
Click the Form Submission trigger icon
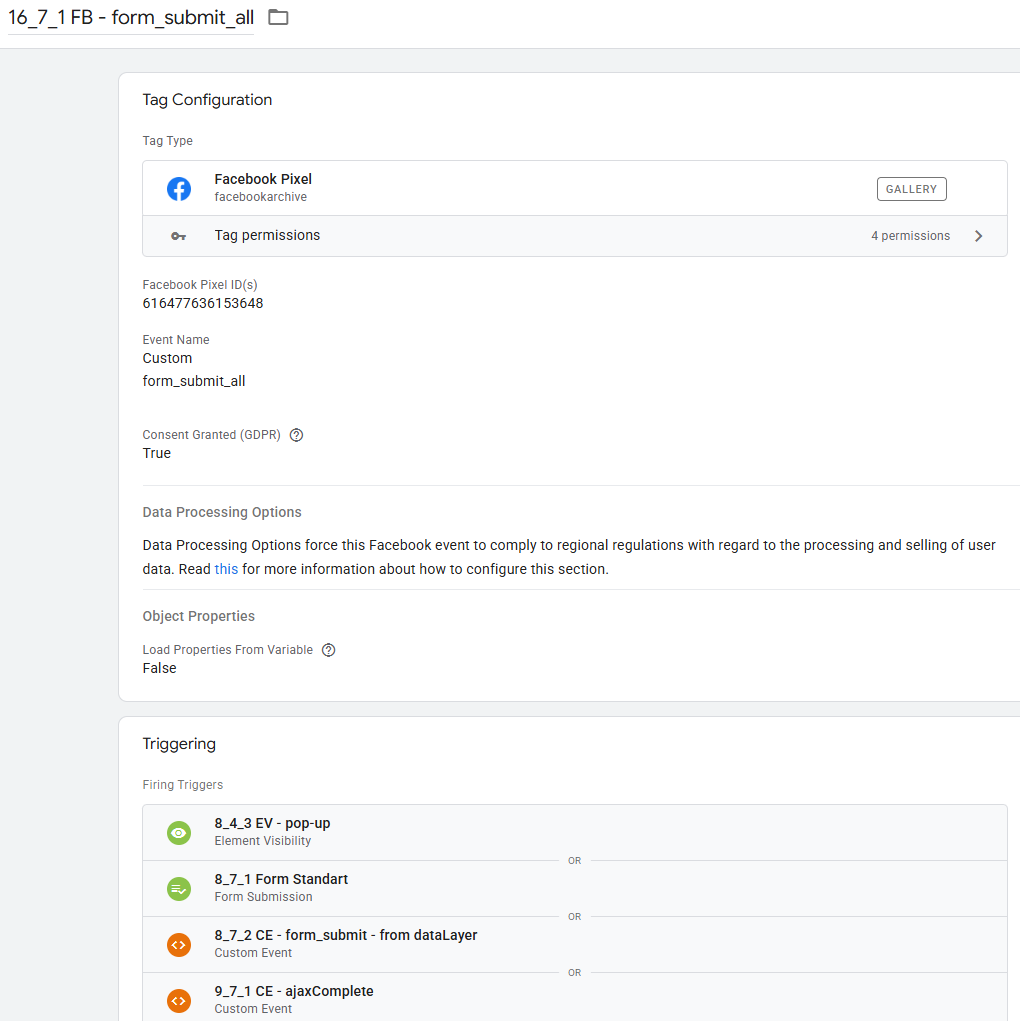click(x=179, y=888)
